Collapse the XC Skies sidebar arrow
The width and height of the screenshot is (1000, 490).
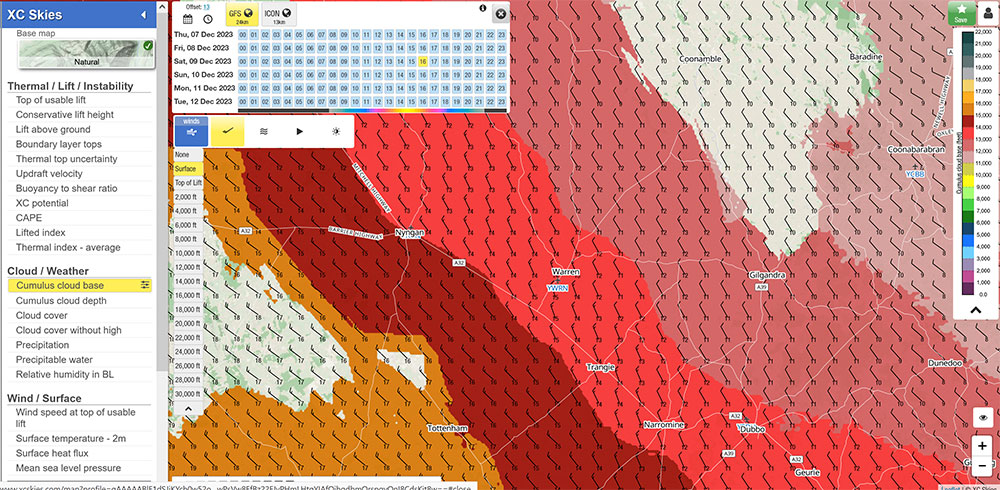pyautogui.click(x=144, y=15)
